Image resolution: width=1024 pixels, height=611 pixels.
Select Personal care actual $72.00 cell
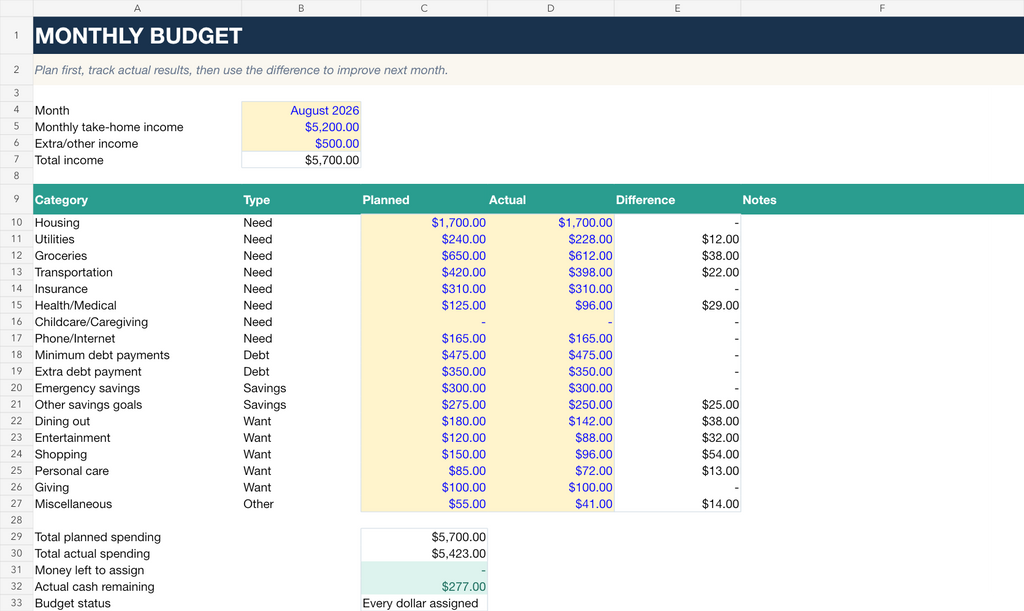[551, 471]
